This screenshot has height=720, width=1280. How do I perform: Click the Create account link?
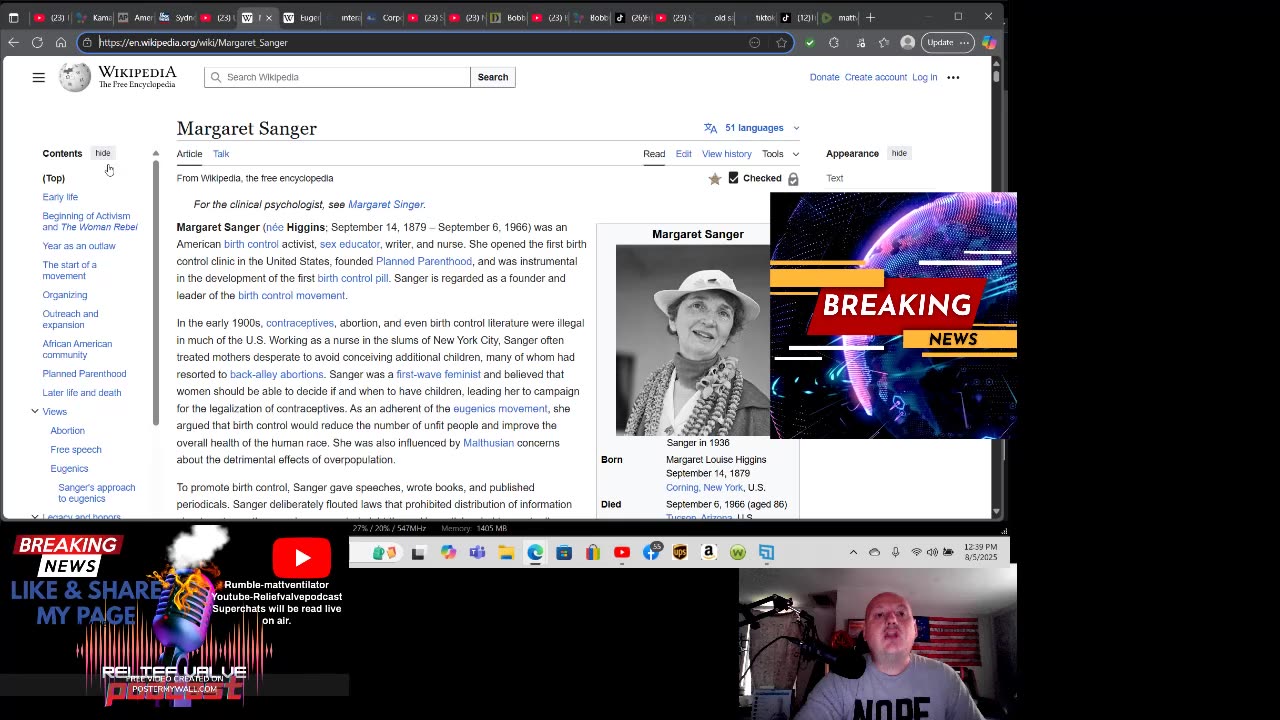coord(875,77)
